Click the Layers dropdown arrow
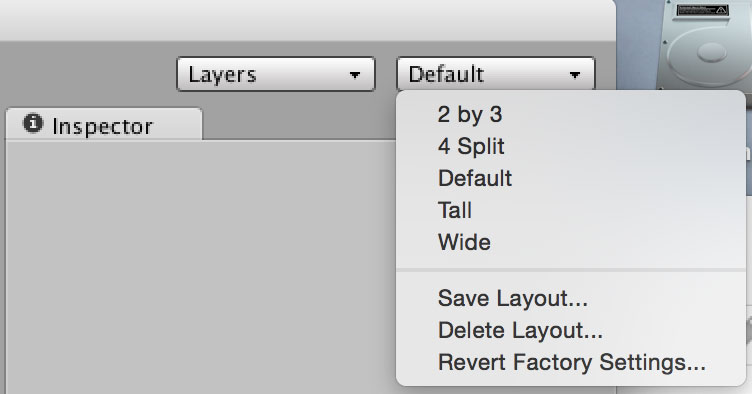752x394 pixels. pyautogui.click(x=354, y=75)
